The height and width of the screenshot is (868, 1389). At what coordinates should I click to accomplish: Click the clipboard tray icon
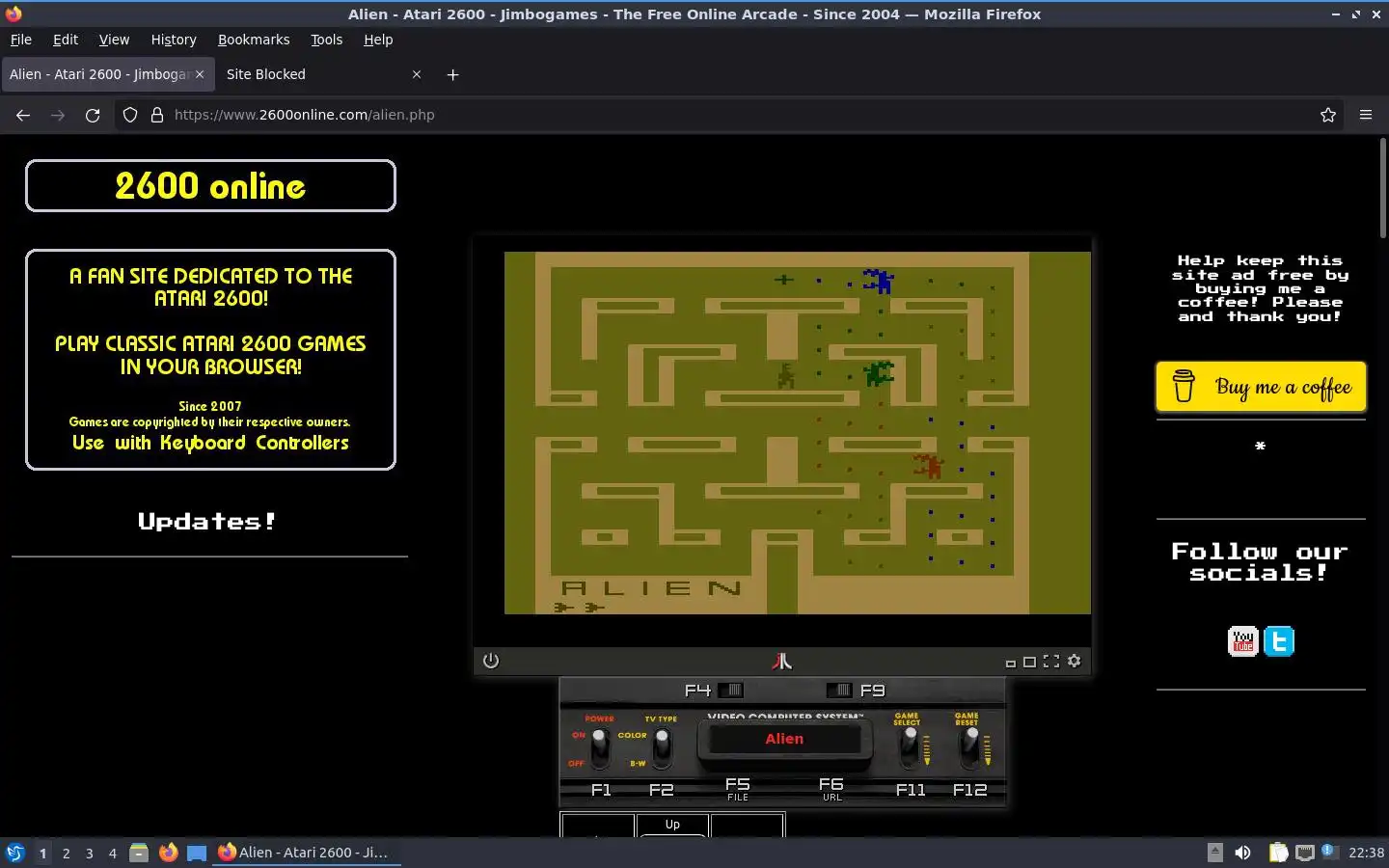1278,853
